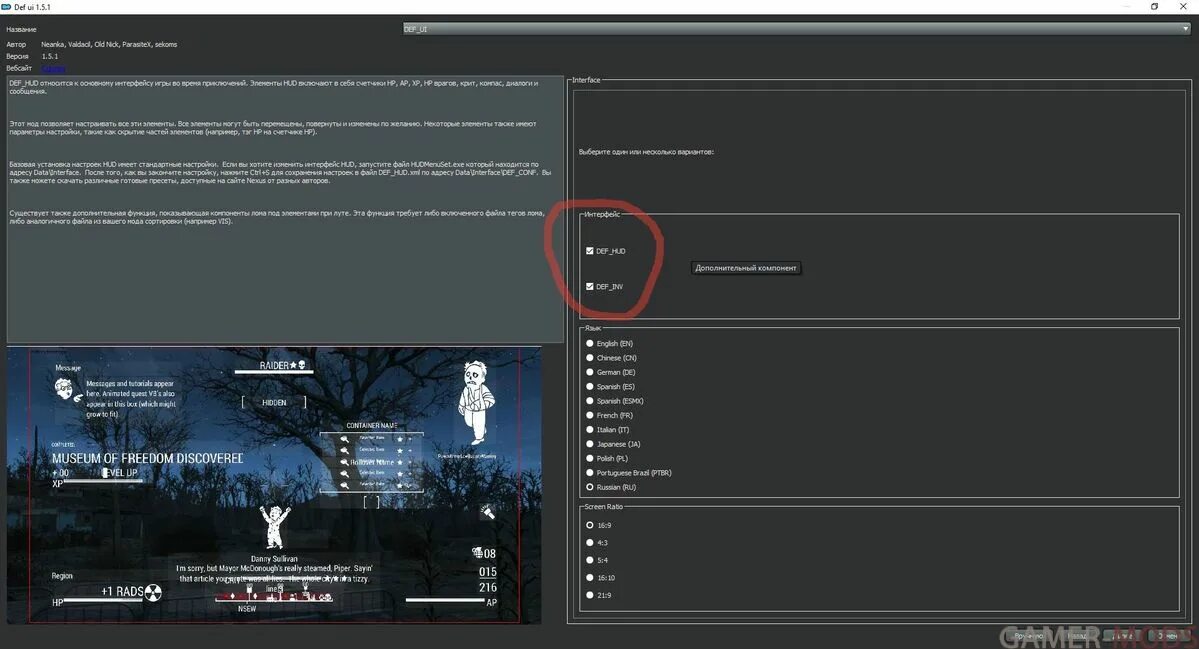Choose 4:3 screen ratio

(590, 543)
